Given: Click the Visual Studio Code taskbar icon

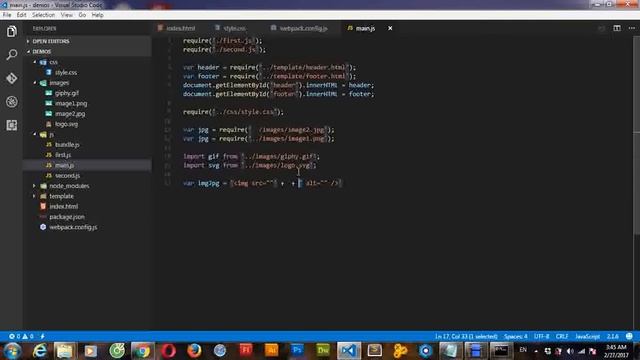Looking at the screenshot, I should click(349, 351).
